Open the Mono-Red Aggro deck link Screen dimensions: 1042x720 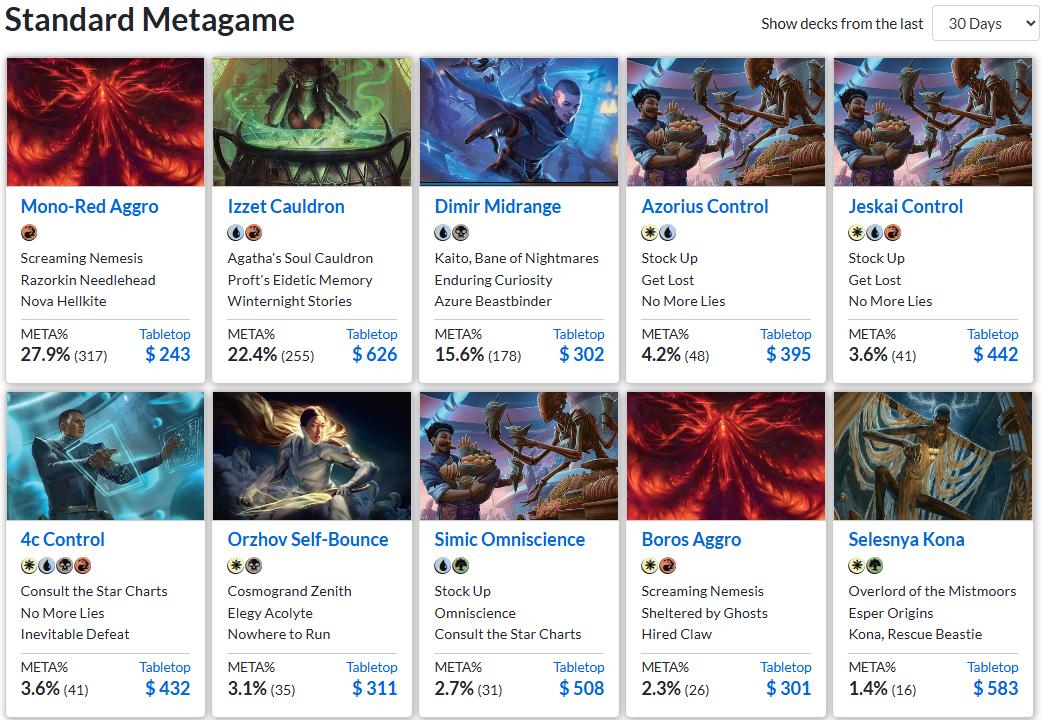[x=89, y=207]
